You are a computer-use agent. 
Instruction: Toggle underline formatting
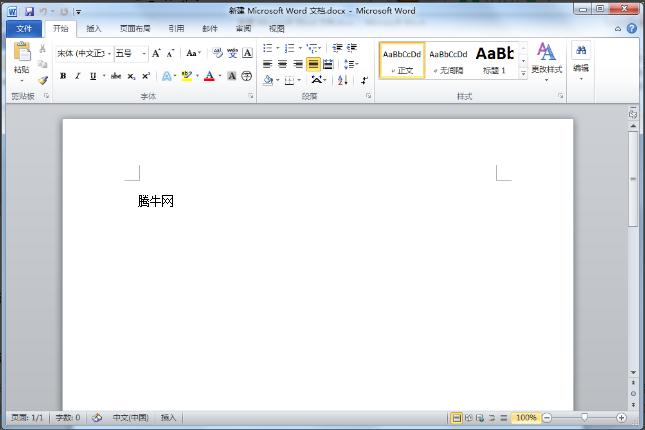click(93, 76)
